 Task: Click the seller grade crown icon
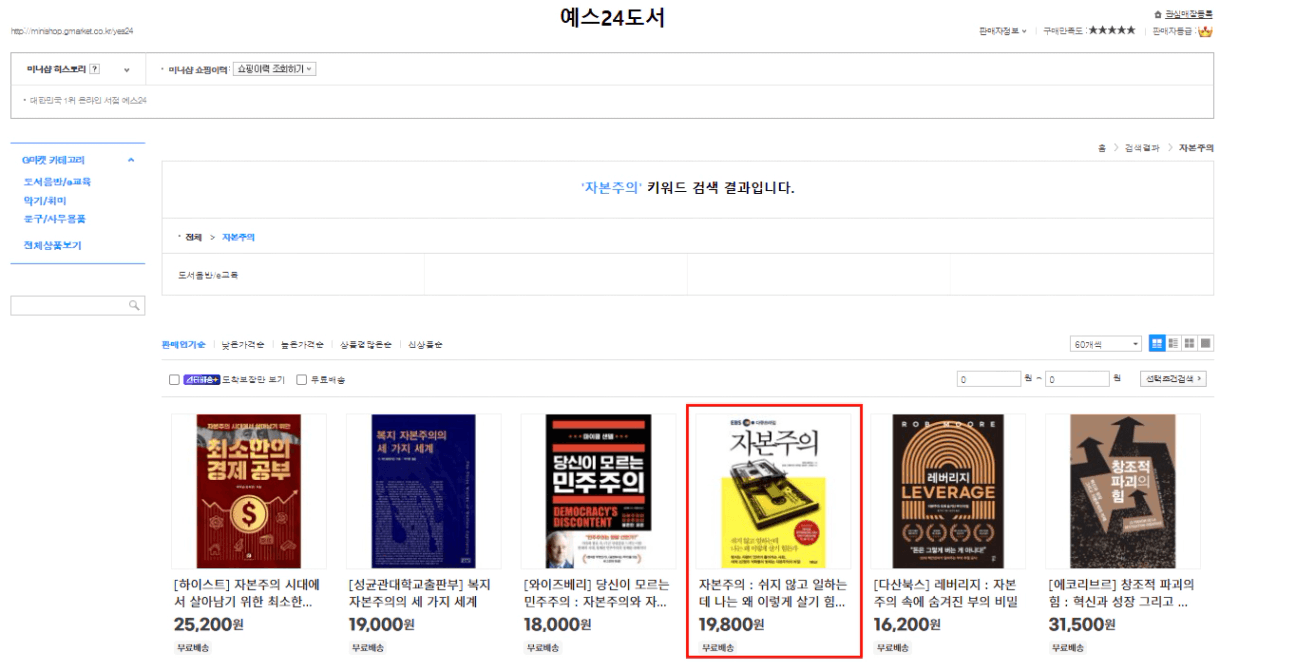[1205, 31]
